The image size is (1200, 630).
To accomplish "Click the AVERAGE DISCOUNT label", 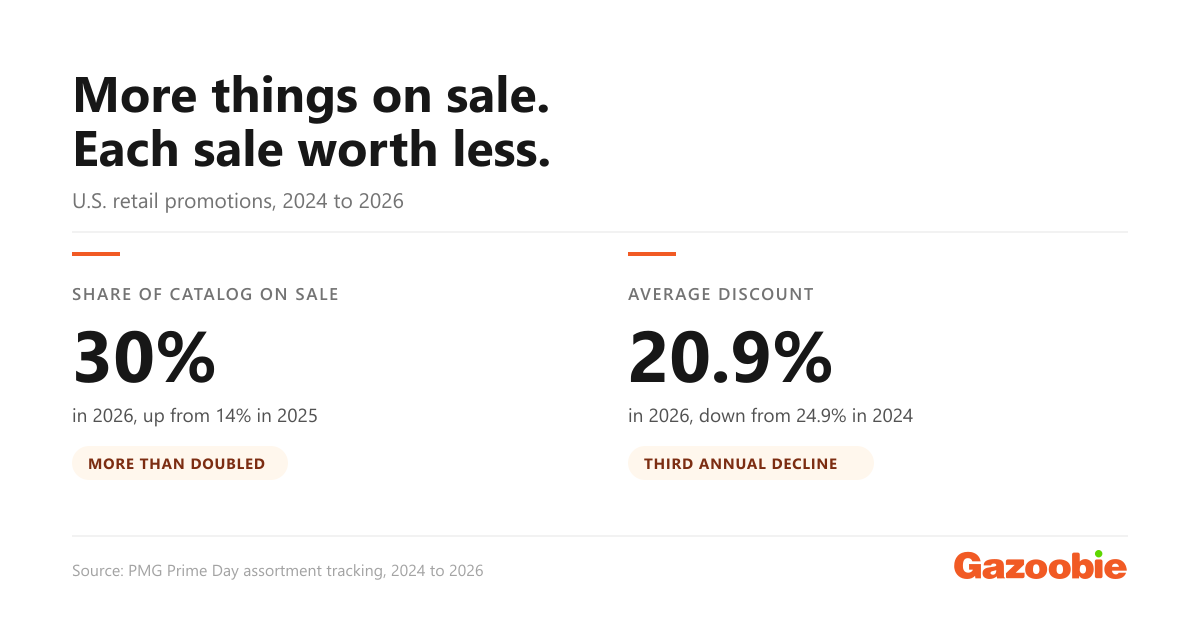I will pyautogui.click(x=721, y=294).
